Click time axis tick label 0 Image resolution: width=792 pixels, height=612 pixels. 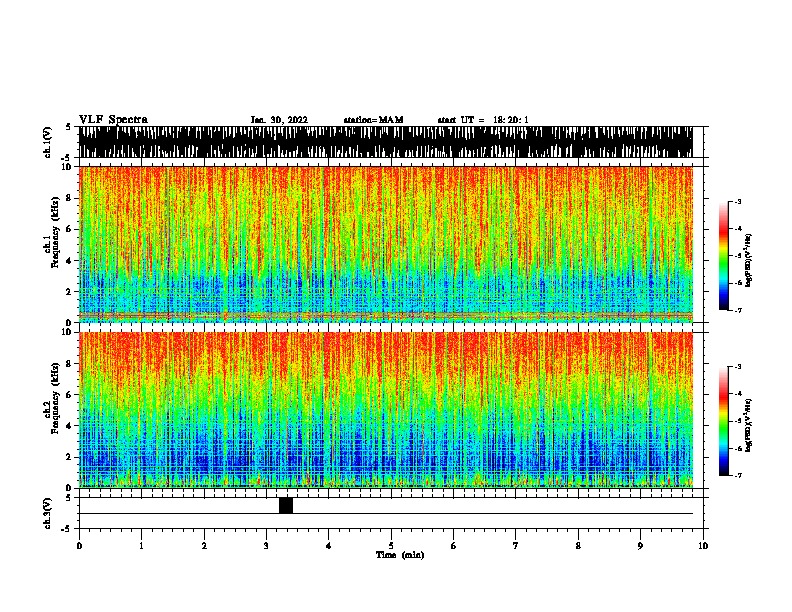click(79, 546)
